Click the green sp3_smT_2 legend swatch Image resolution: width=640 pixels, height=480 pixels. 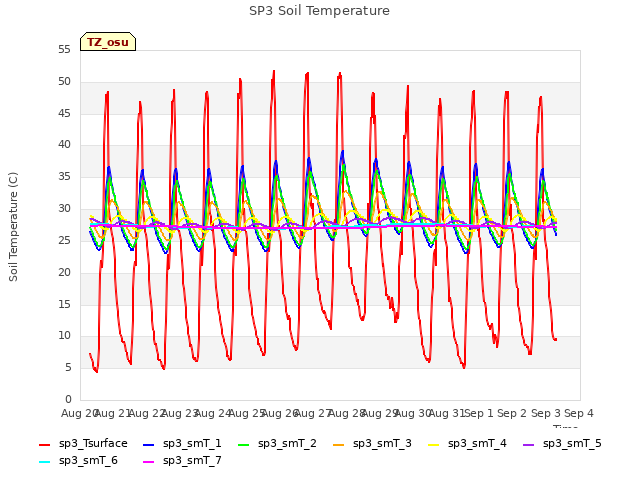click(244, 444)
